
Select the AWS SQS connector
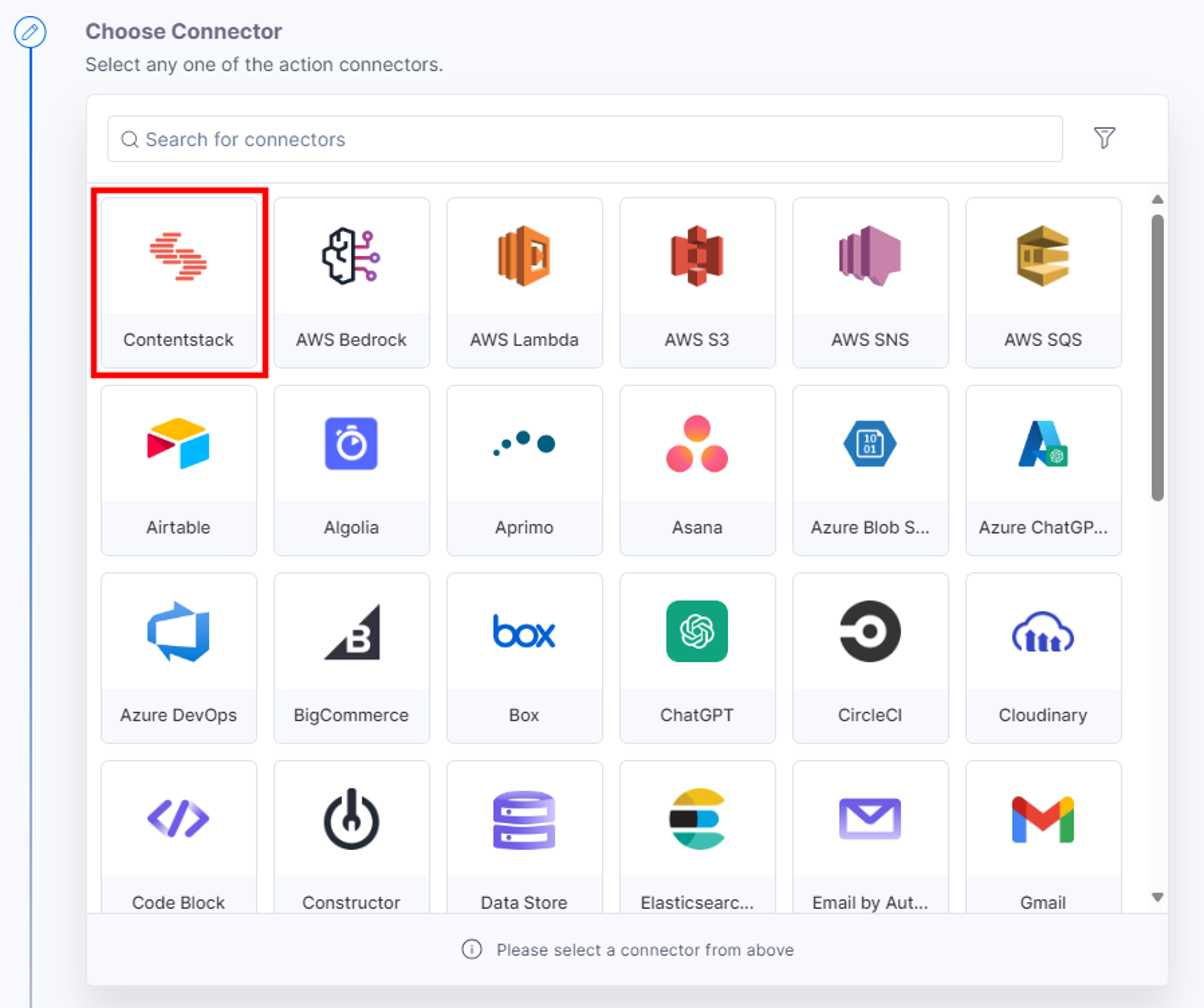pos(1043,283)
